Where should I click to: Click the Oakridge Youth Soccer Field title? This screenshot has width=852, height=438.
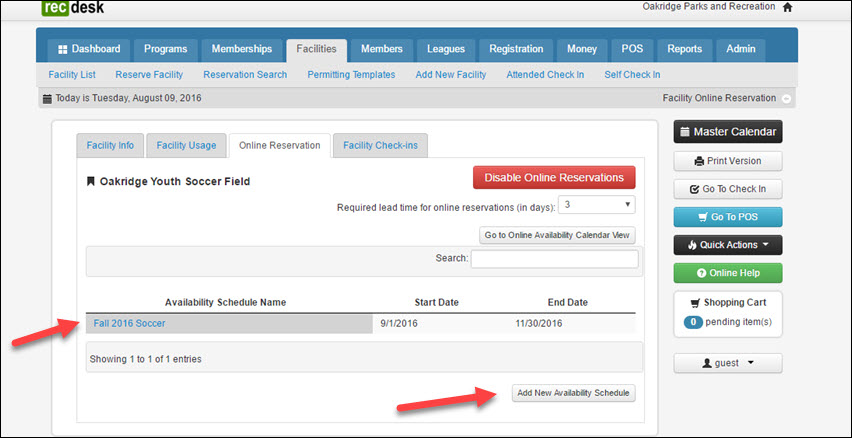175,182
